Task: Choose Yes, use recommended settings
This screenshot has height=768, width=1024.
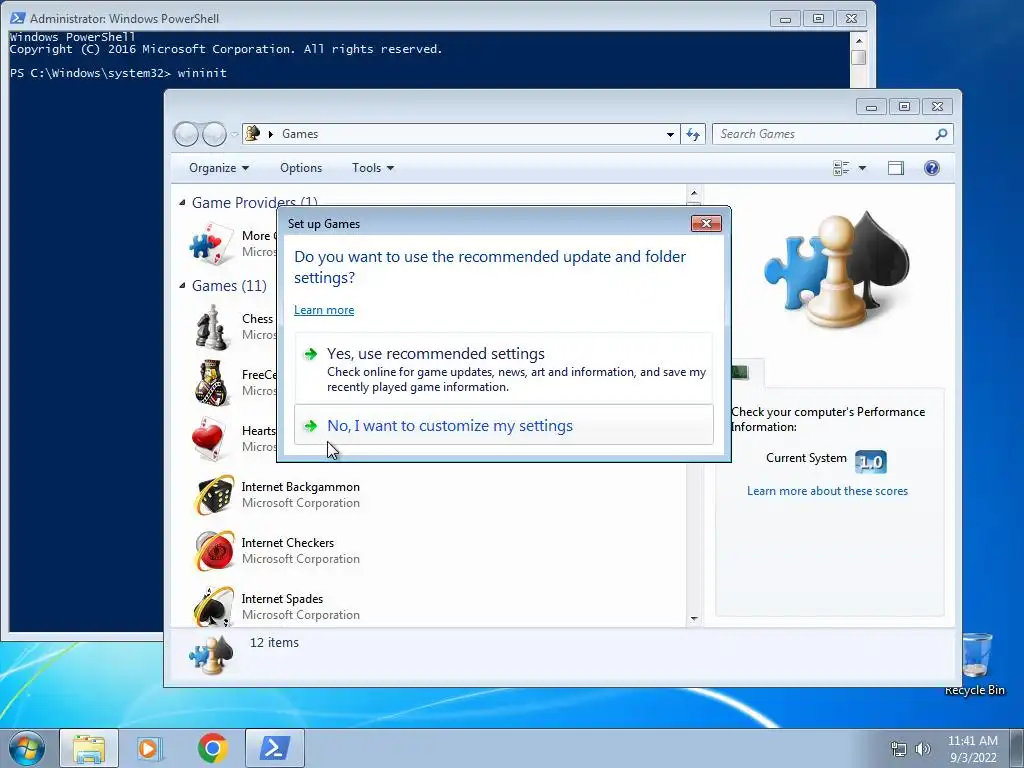Action: click(x=504, y=369)
